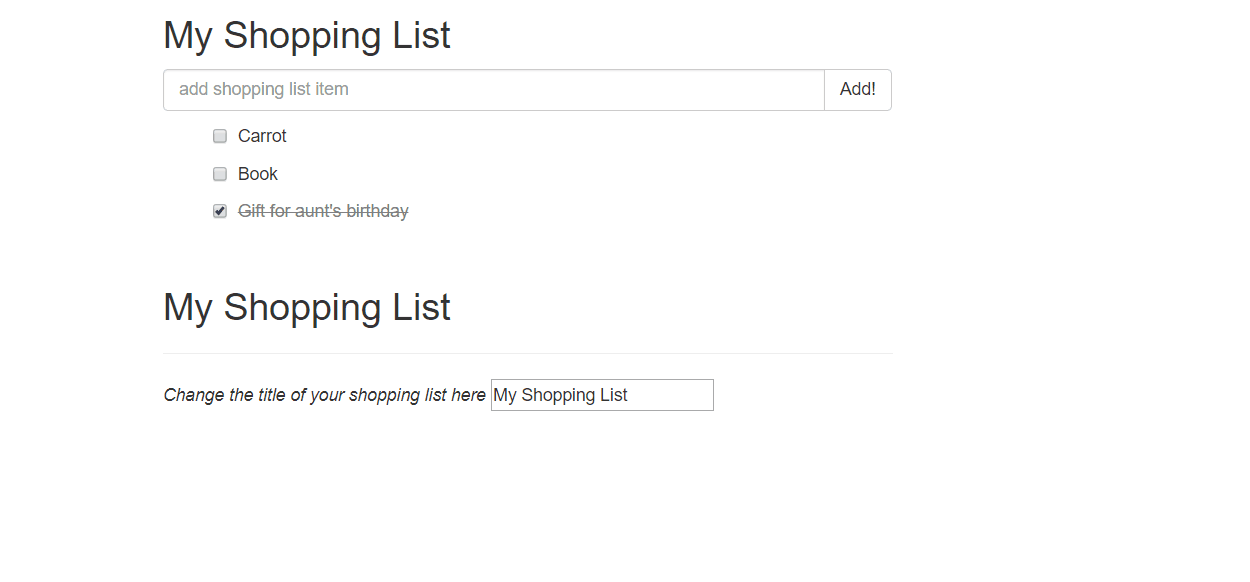Click the lower My Shopping List heading

306,307
